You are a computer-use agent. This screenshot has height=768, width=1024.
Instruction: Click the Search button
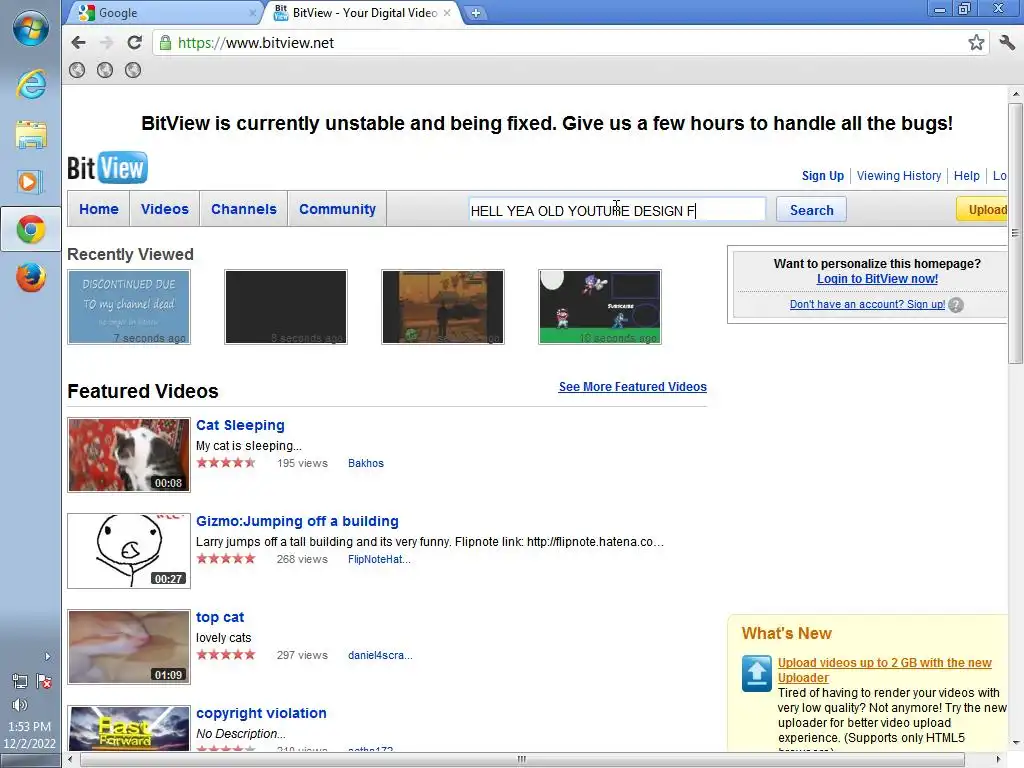(x=811, y=210)
